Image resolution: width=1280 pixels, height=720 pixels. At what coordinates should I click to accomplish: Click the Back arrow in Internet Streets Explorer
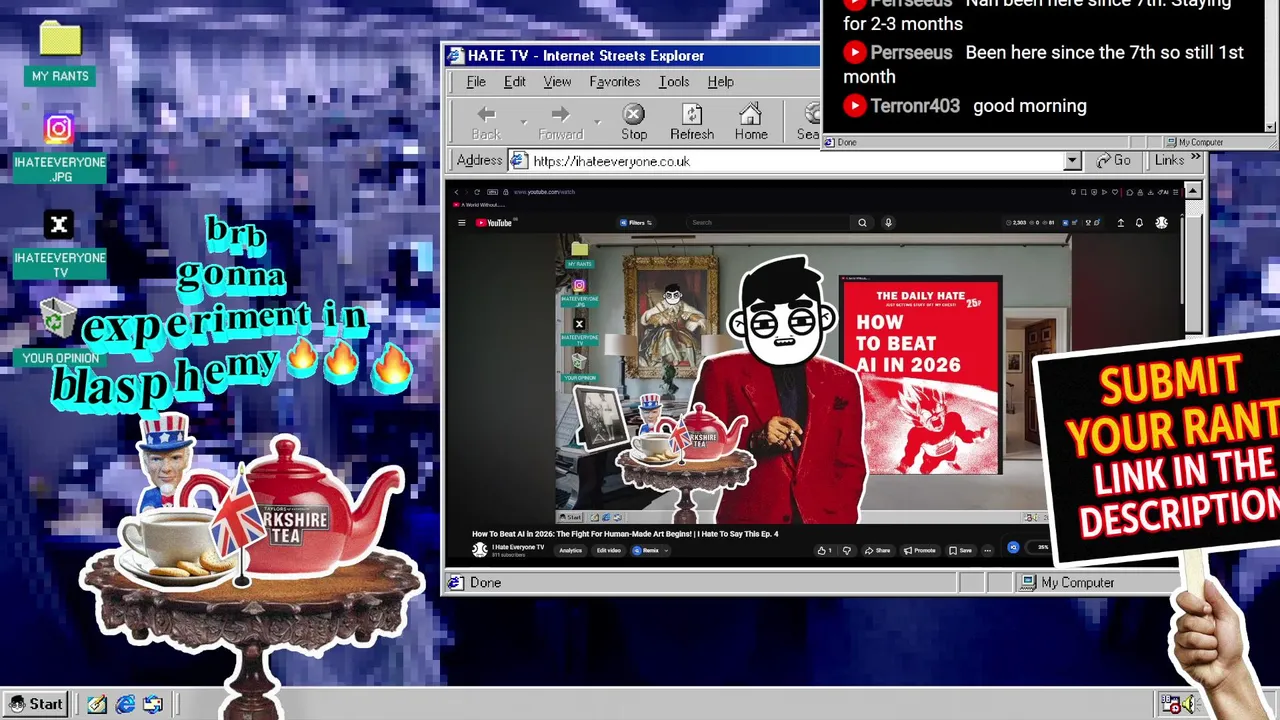tap(486, 123)
